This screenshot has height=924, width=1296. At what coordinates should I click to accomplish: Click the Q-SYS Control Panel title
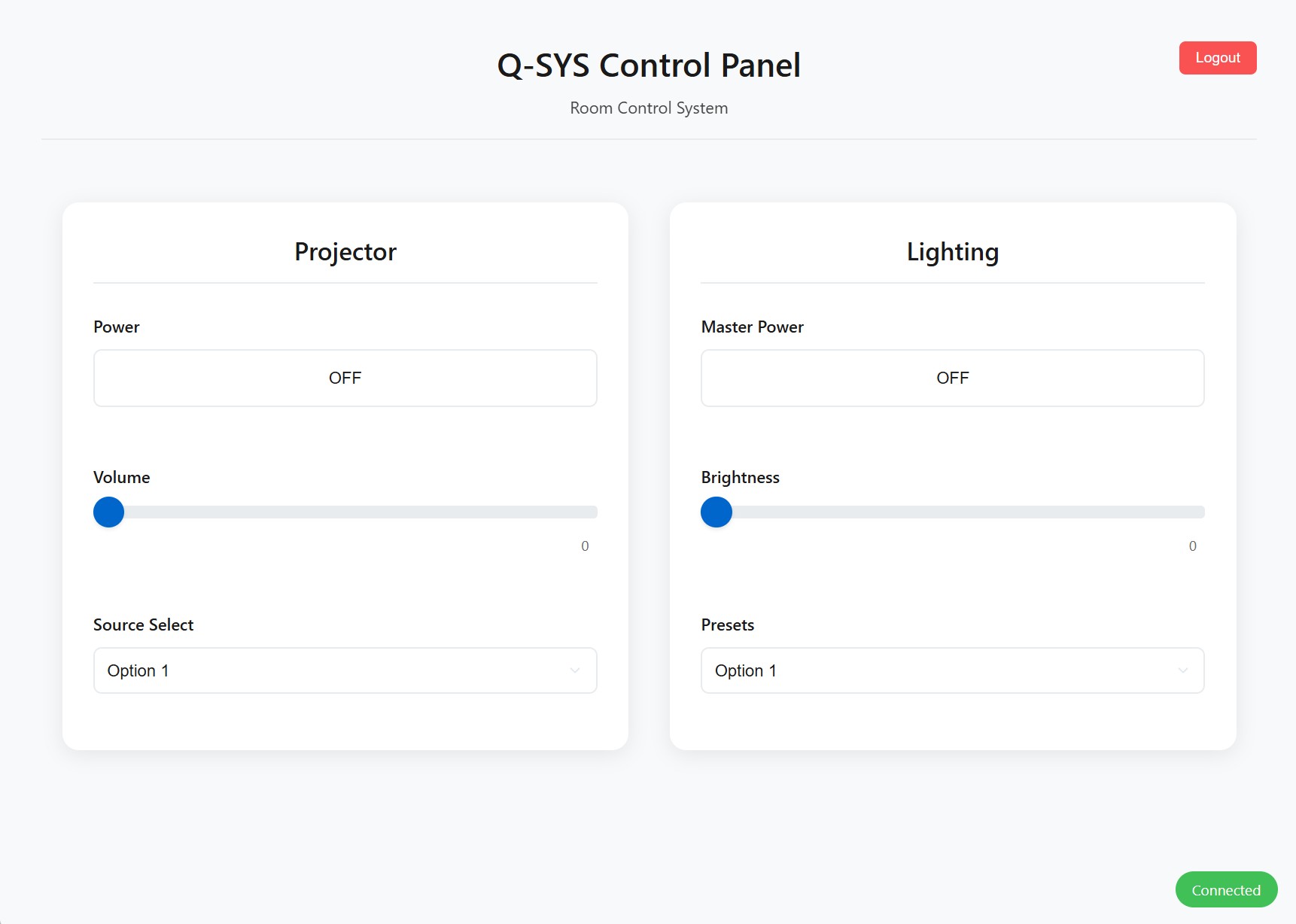(649, 65)
